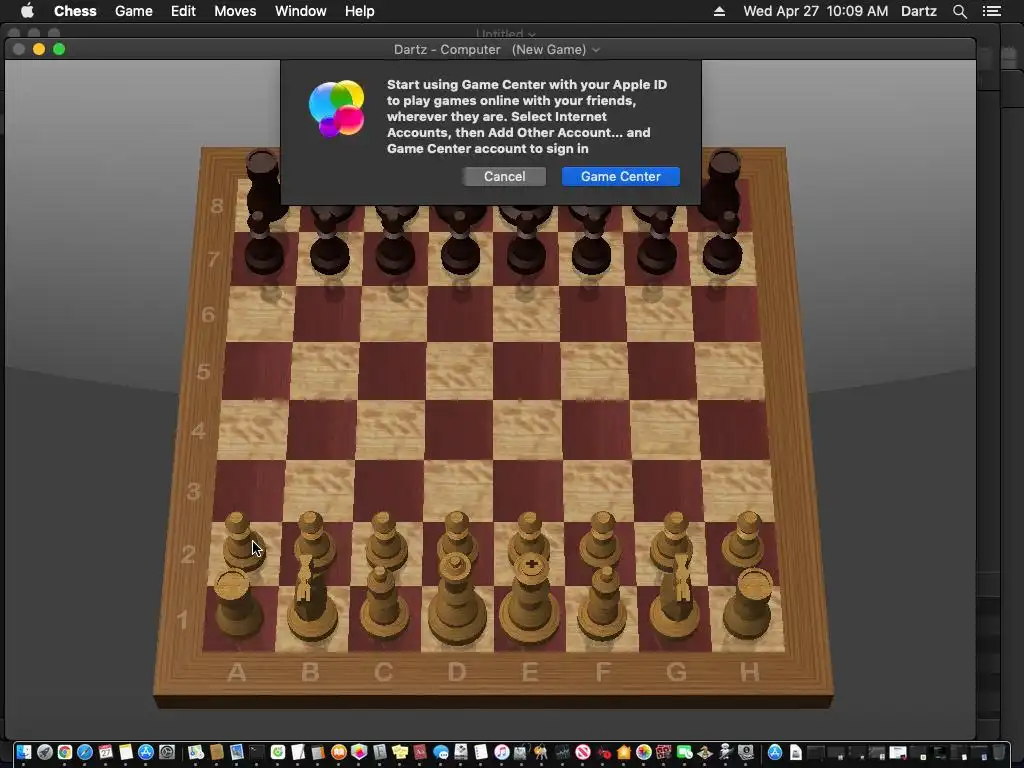Viewport: 1024px width, 768px height.
Task: Open the Help menu
Action: point(360,11)
